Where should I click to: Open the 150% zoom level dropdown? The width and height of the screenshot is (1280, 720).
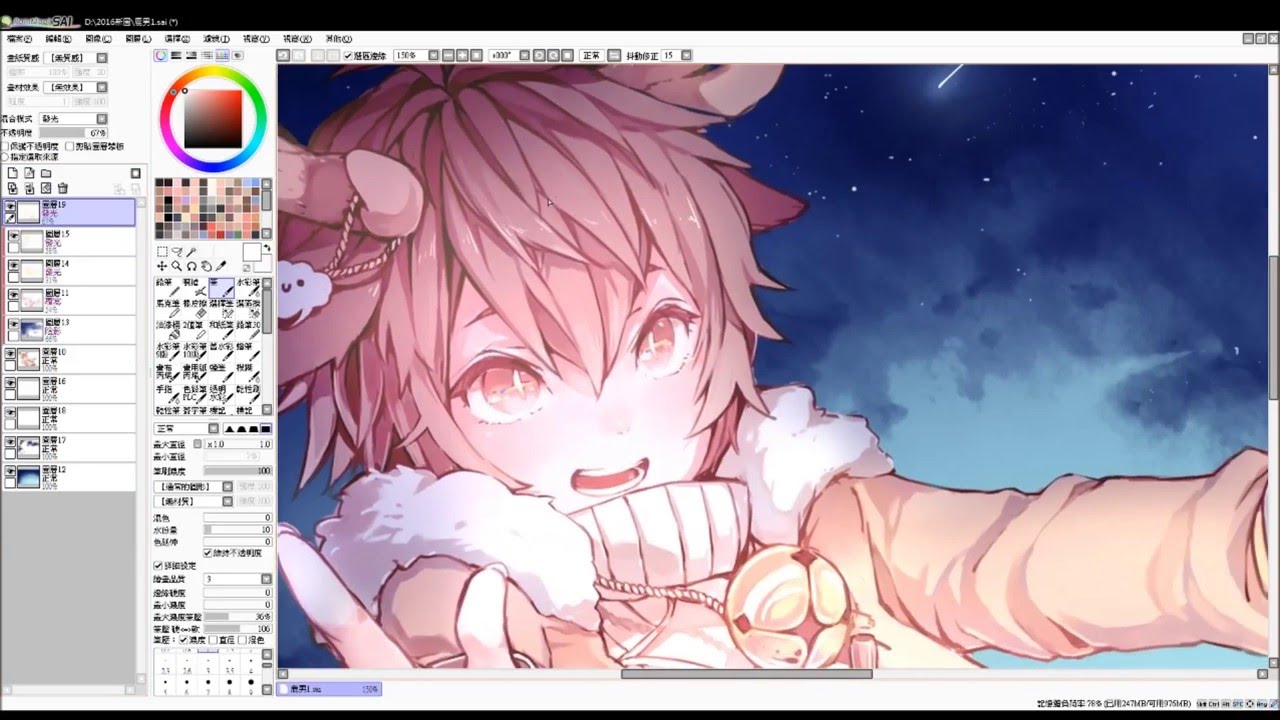[433, 56]
